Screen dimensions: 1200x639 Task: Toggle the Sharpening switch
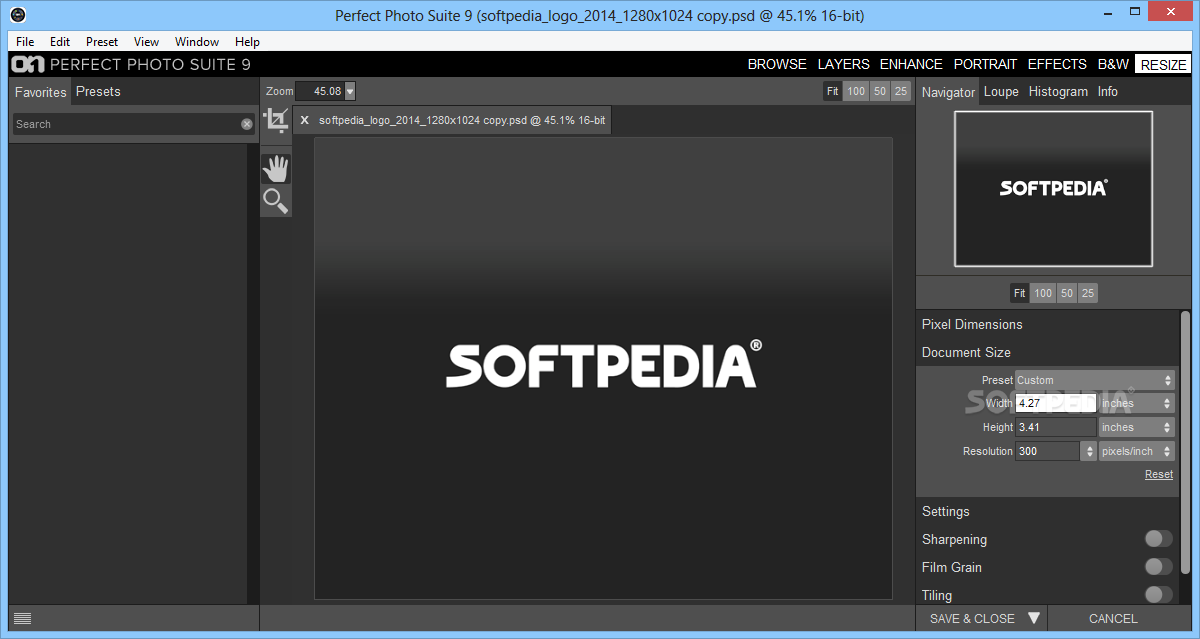tap(1158, 539)
